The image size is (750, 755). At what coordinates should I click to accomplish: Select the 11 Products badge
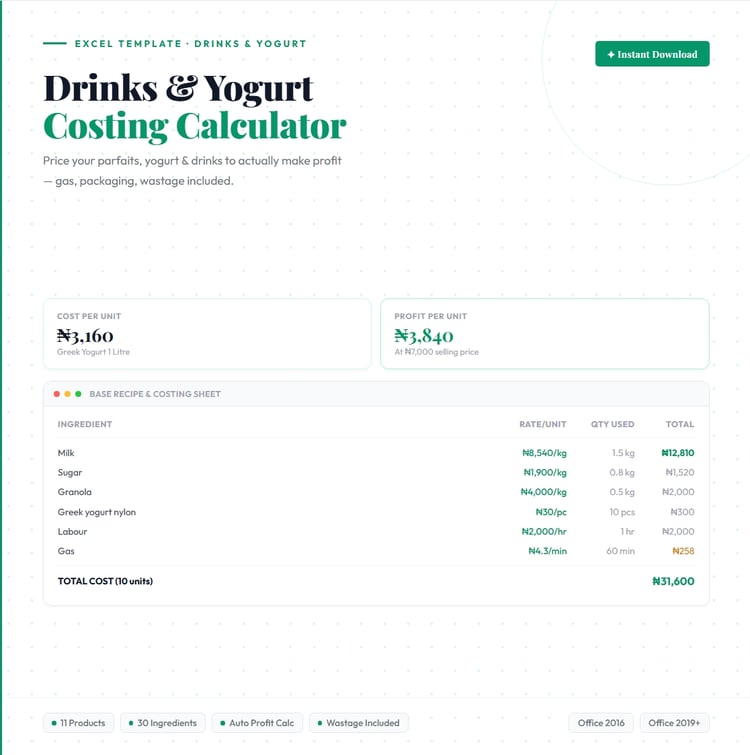point(78,723)
